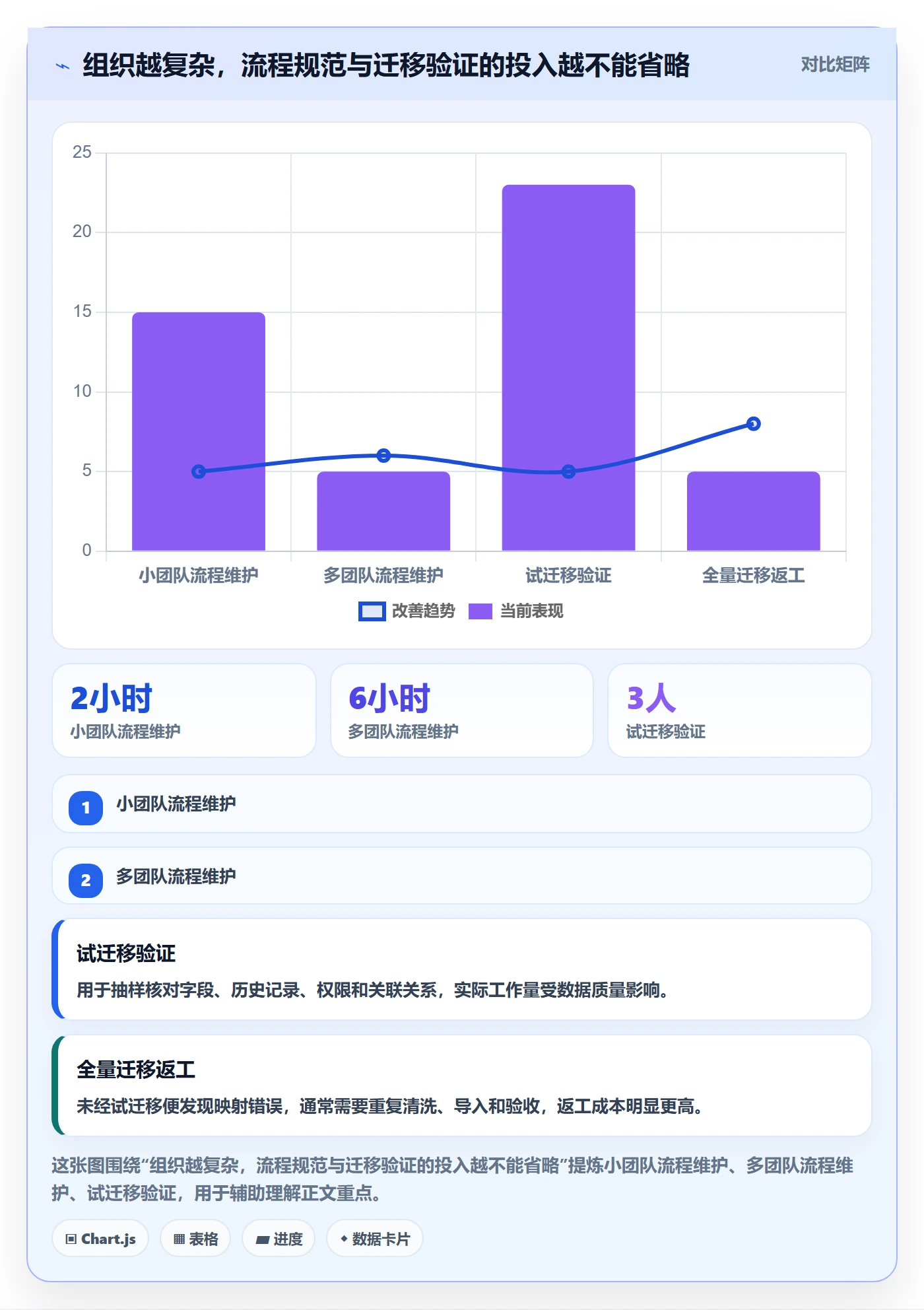Click the 数据卡片 tag
924x1310 pixels.
coord(375,1239)
